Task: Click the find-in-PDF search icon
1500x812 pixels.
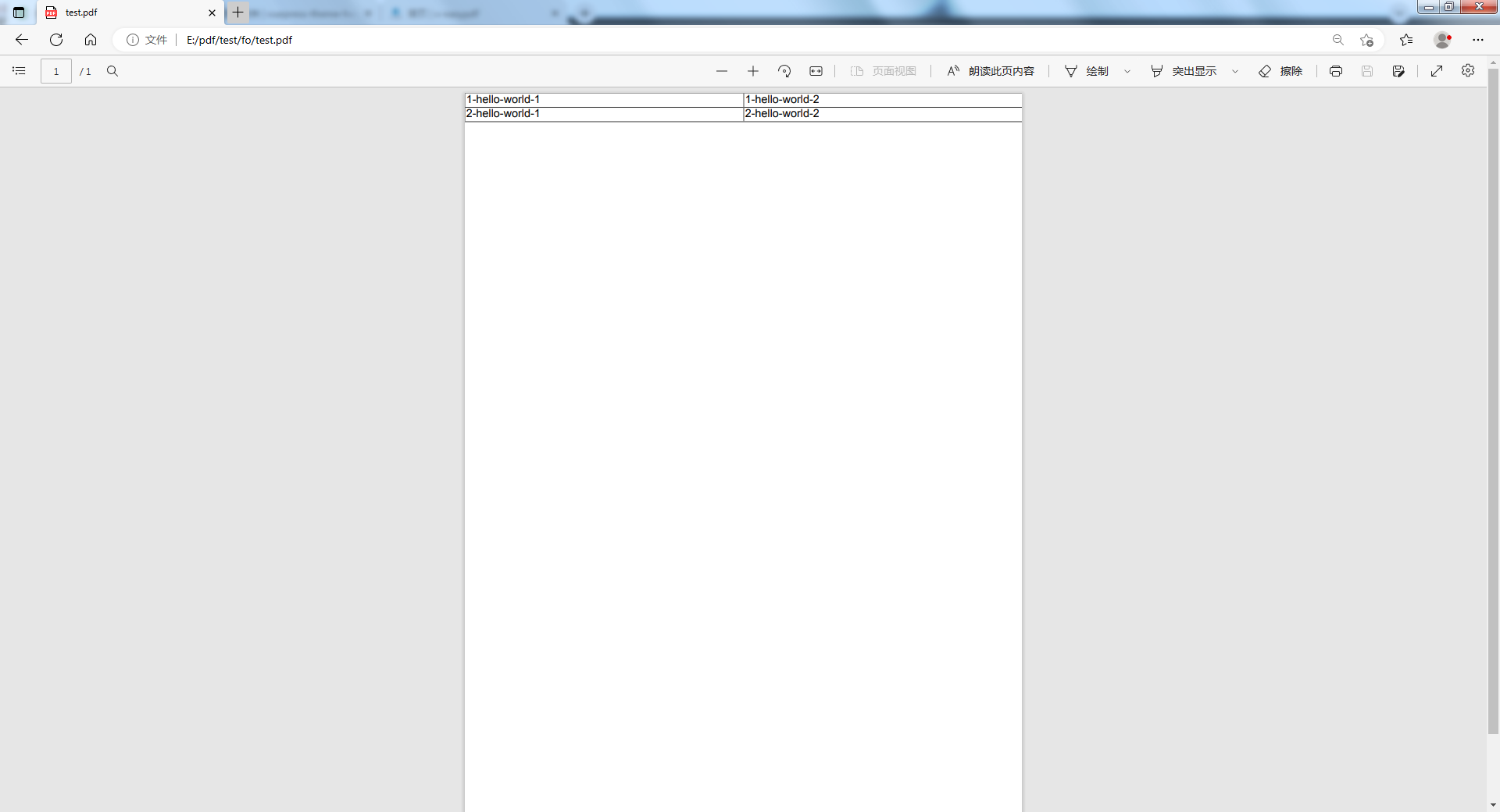Action: point(112,71)
